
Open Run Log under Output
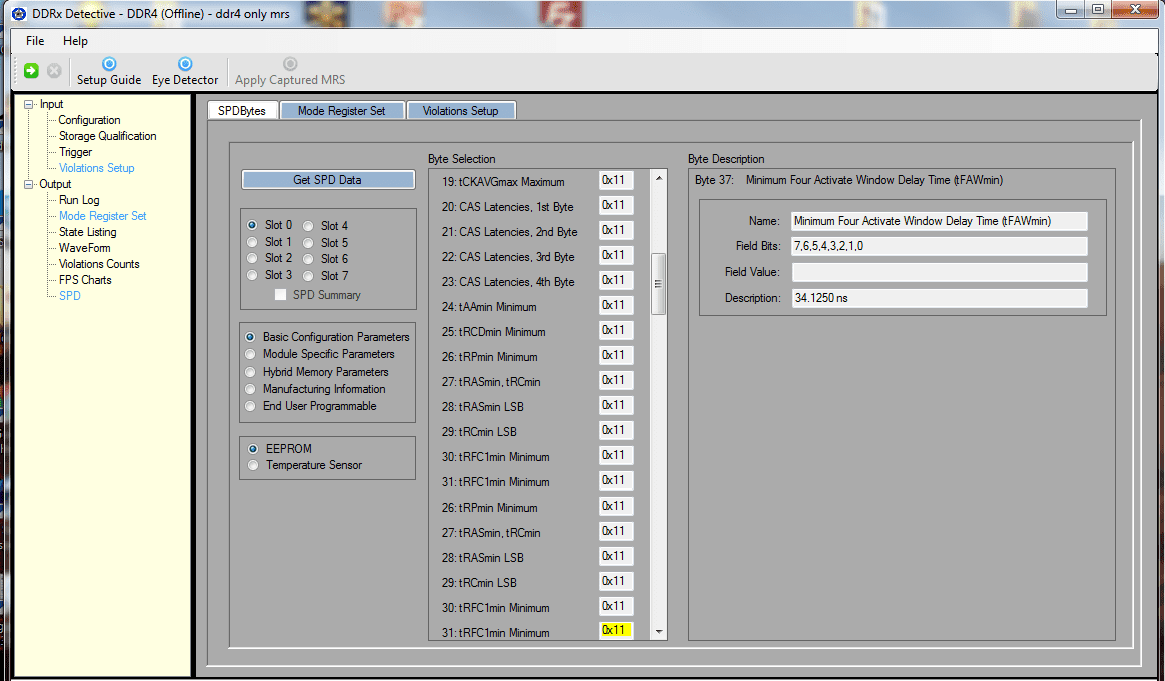79,200
